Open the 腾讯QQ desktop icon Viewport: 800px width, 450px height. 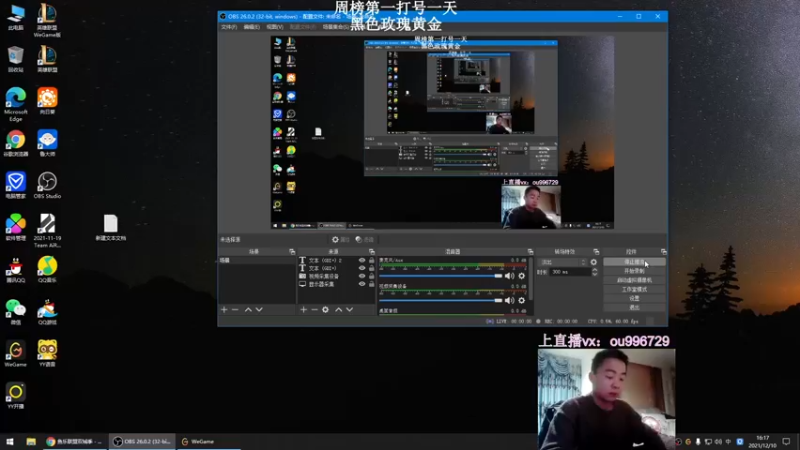click(15, 270)
